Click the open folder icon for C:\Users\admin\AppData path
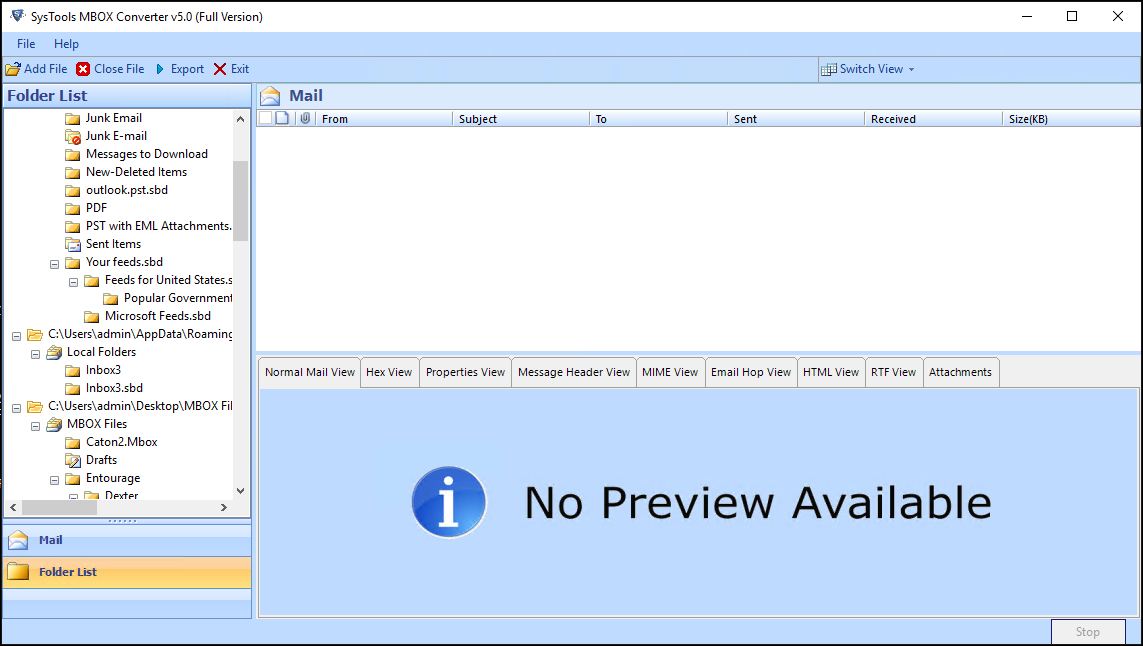 click(x=35, y=335)
